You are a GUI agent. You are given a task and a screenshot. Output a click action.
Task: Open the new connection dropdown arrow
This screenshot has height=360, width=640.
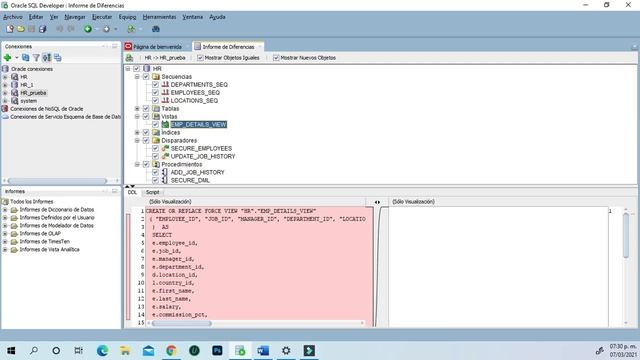coord(17,58)
